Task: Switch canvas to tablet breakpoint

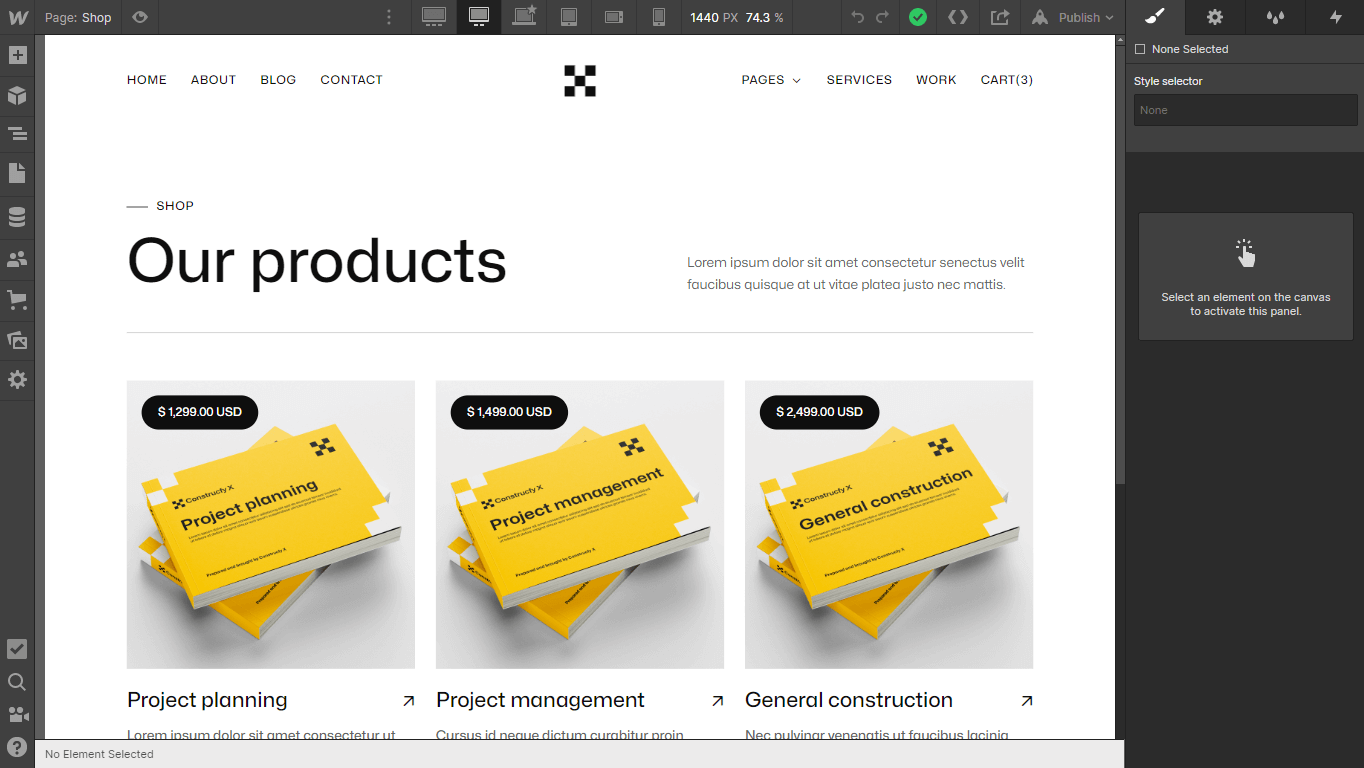Action: point(569,17)
